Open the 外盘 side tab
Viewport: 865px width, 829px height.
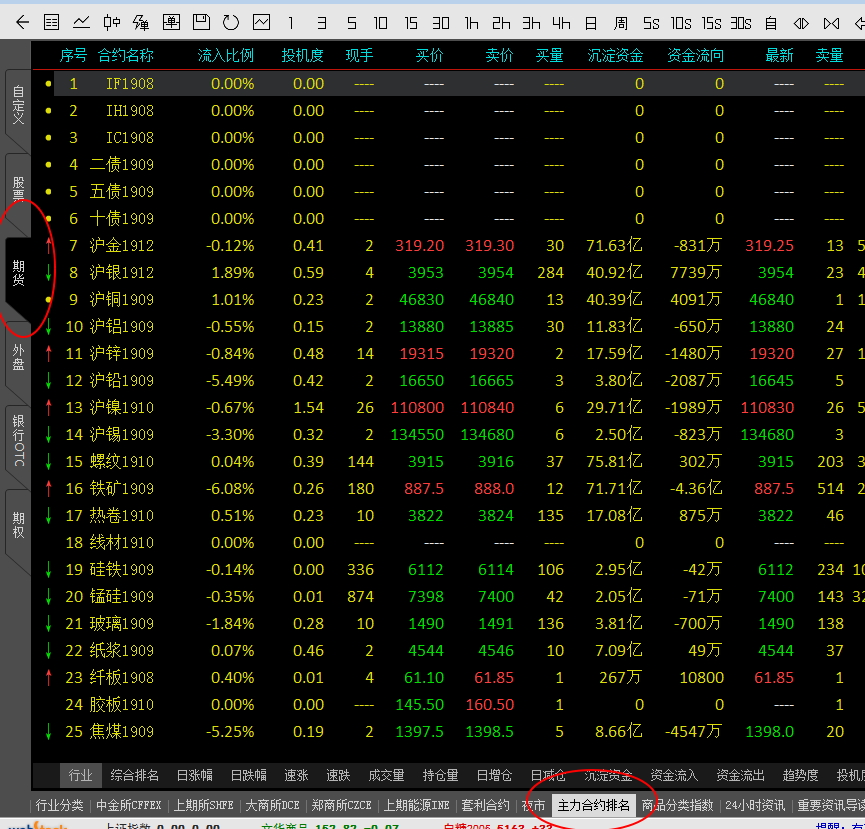pos(19,357)
